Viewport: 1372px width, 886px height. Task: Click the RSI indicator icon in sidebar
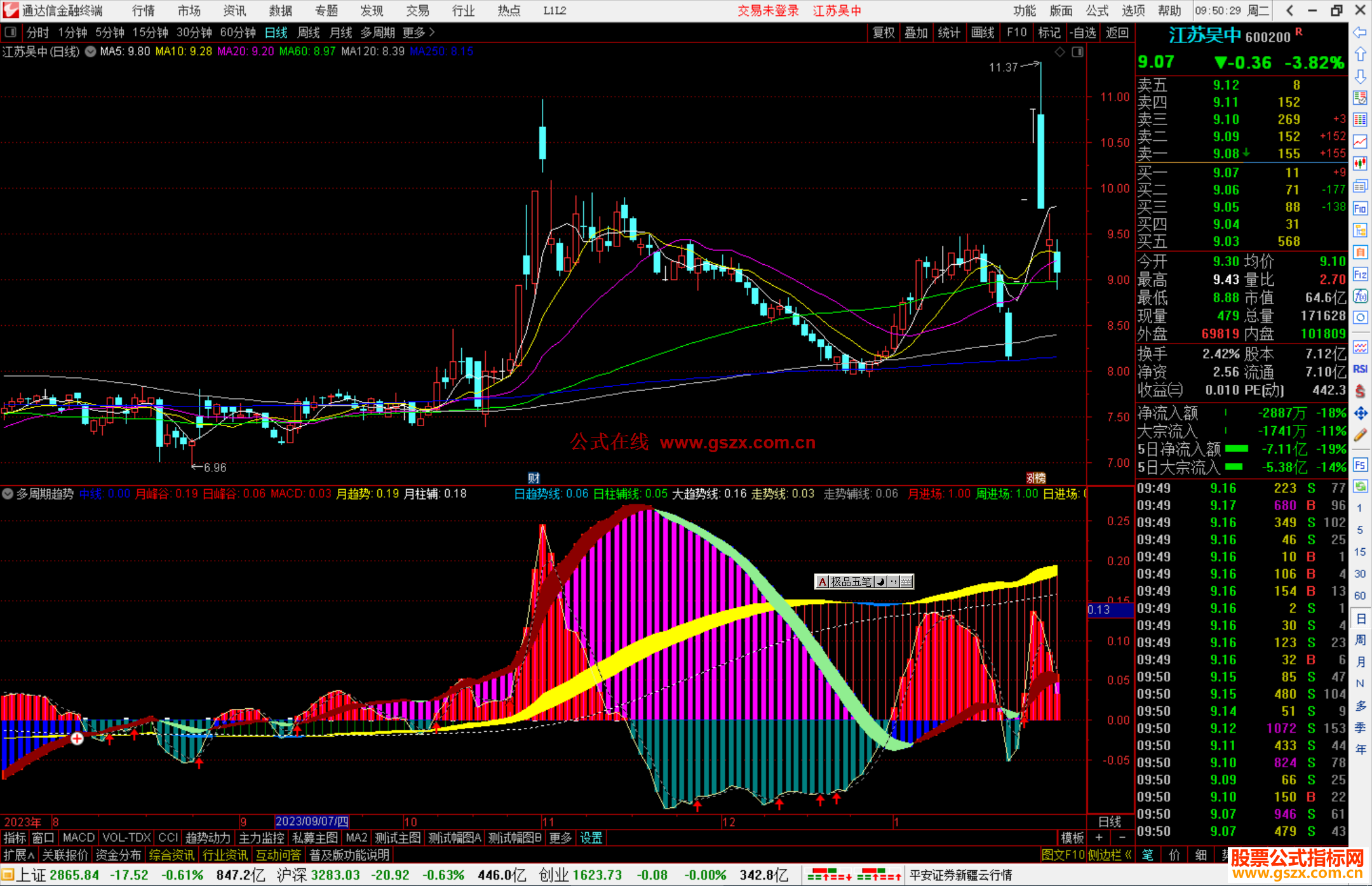[1360, 369]
